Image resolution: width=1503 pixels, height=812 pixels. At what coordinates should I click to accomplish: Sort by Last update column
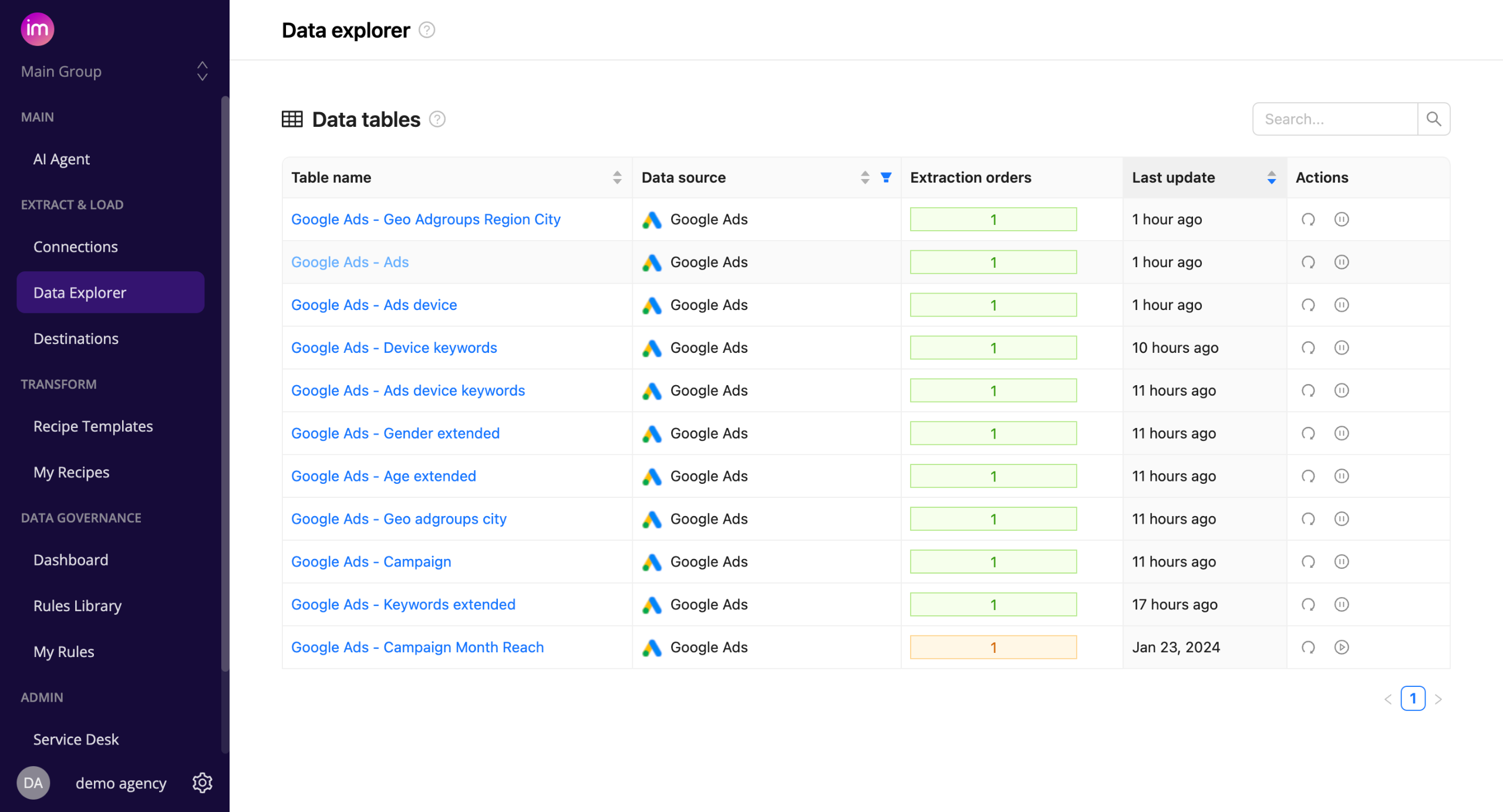pos(1271,177)
